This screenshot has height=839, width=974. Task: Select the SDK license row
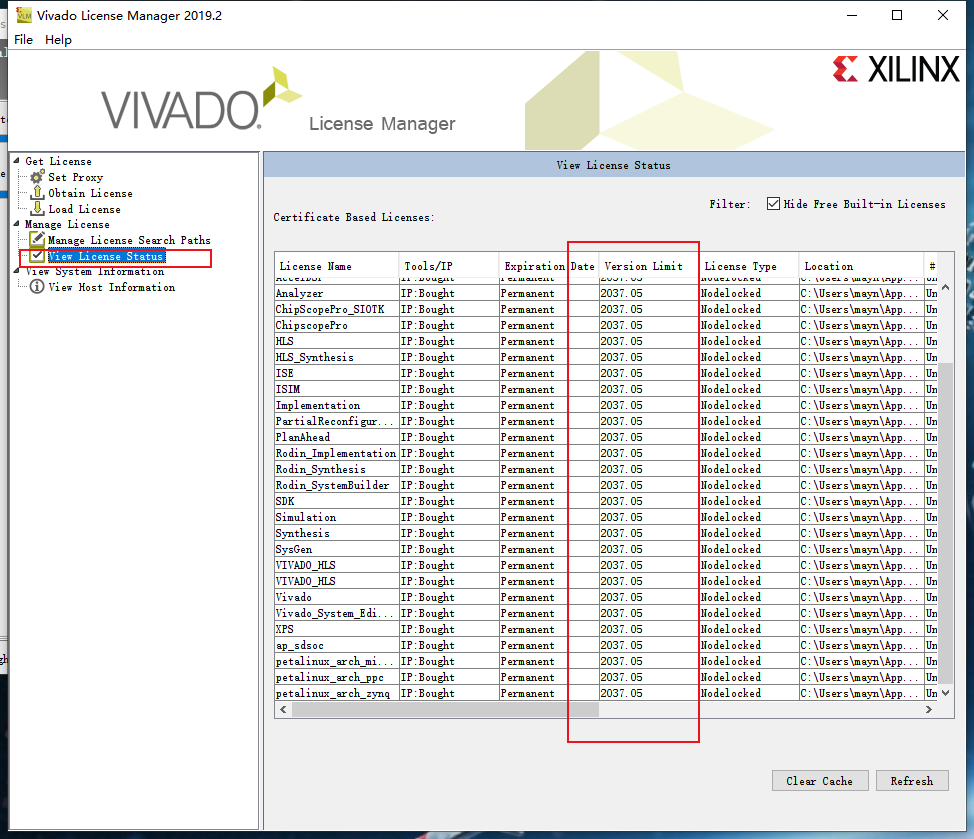pyautogui.click(x=606, y=501)
